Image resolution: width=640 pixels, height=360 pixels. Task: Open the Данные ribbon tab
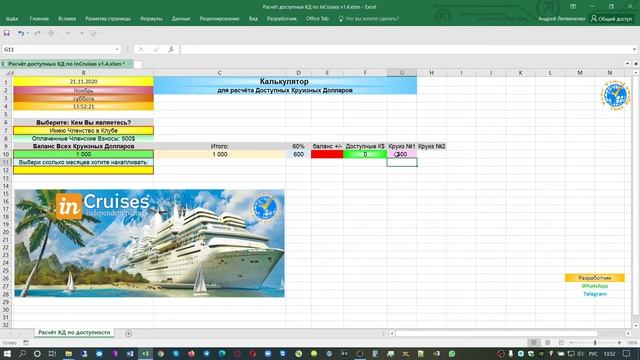(181, 19)
